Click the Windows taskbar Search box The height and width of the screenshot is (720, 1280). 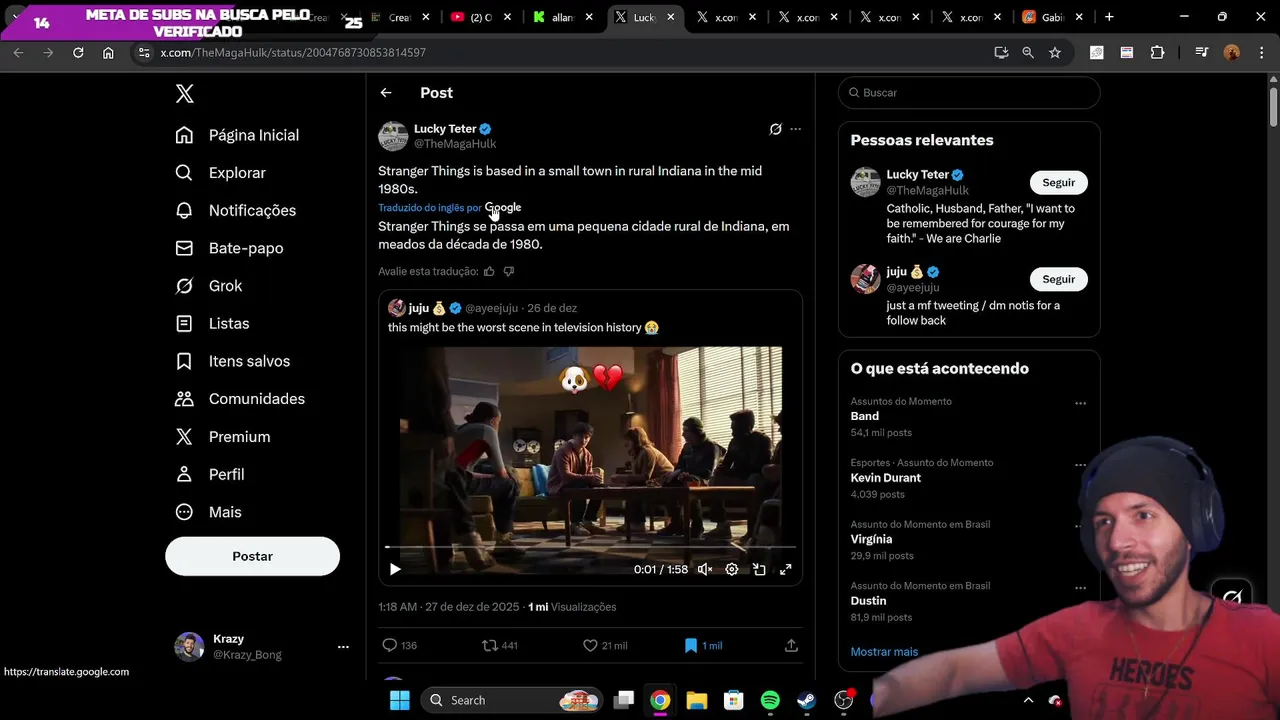(x=511, y=700)
